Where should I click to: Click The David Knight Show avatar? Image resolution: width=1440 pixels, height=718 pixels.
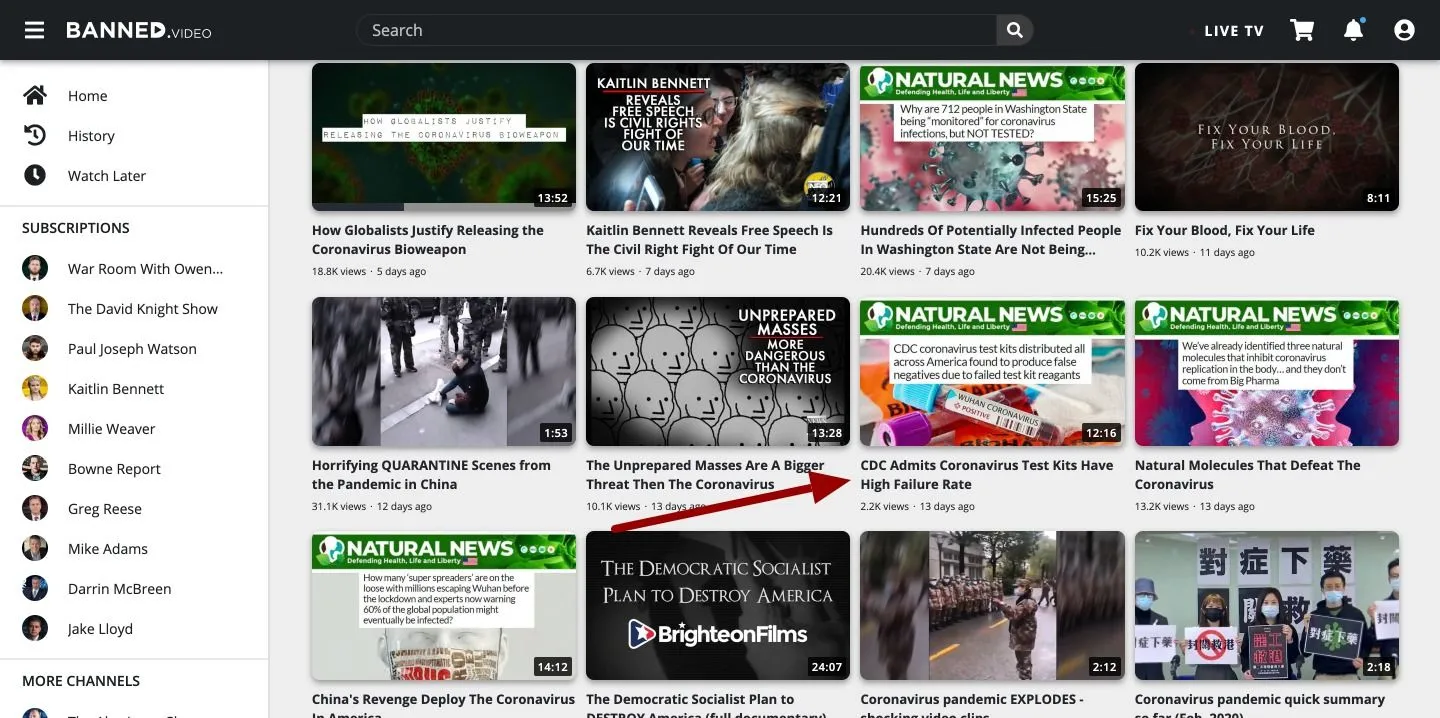coord(35,308)
